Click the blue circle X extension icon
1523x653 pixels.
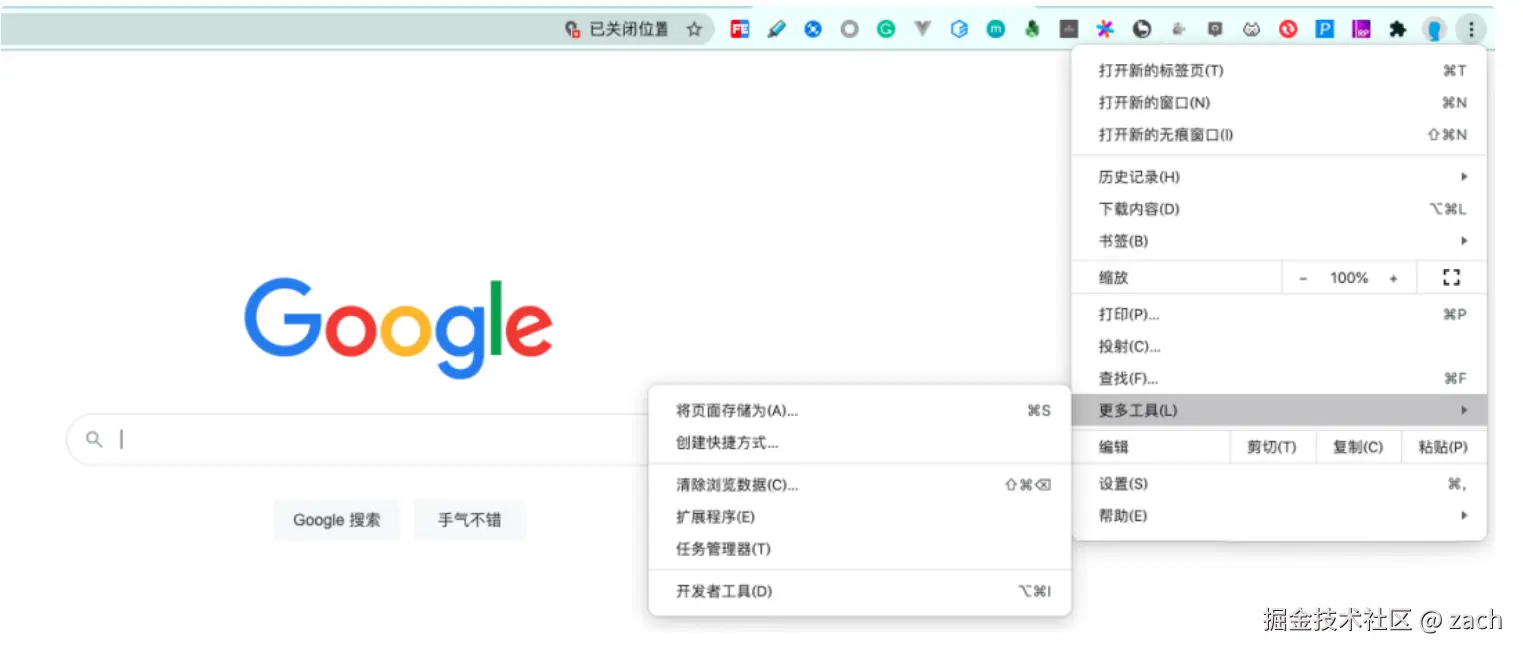(813, 29)
